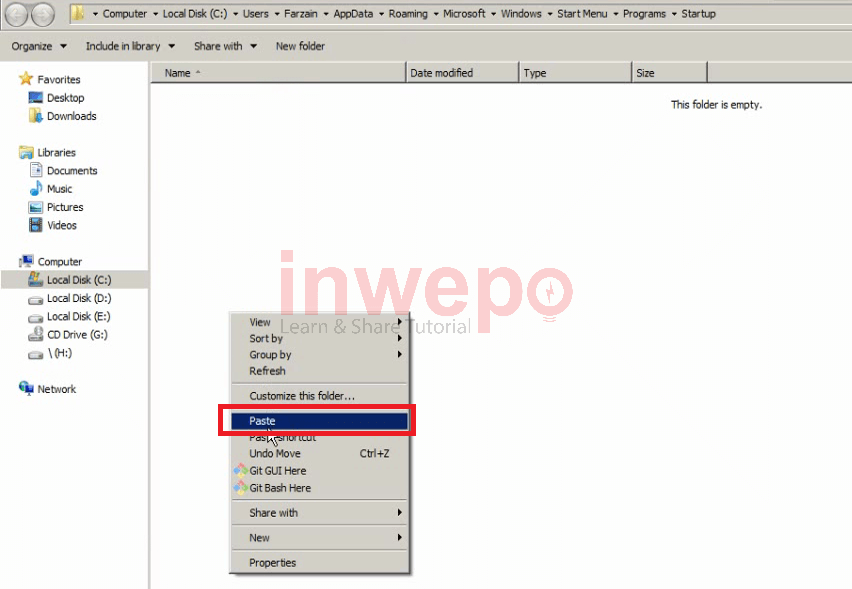Navigate to Programs in the address breadcrumb

pos(644,14)
